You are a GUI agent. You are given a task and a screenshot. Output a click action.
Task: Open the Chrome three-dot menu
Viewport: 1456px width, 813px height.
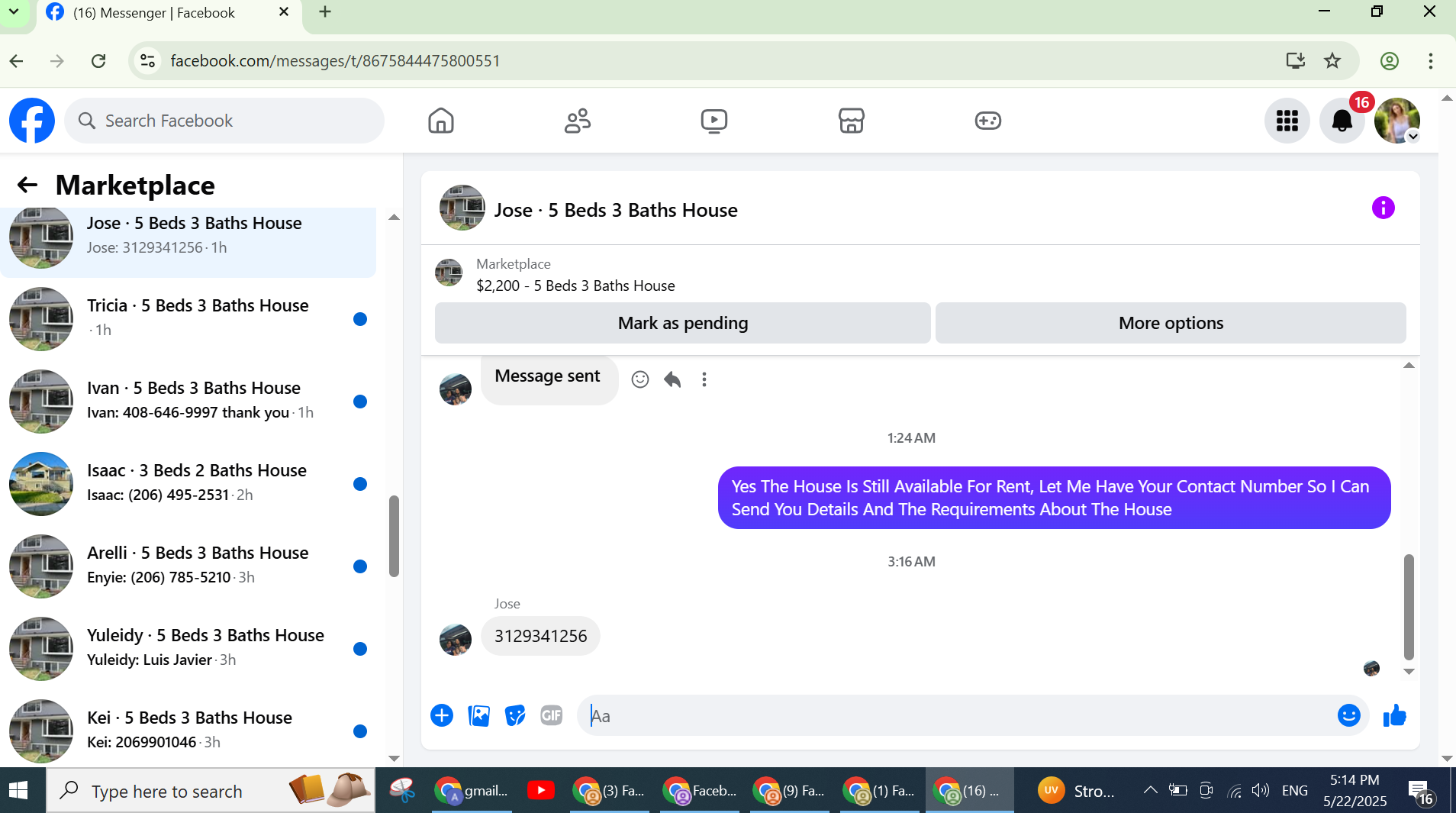click(x=1431, y=61)
